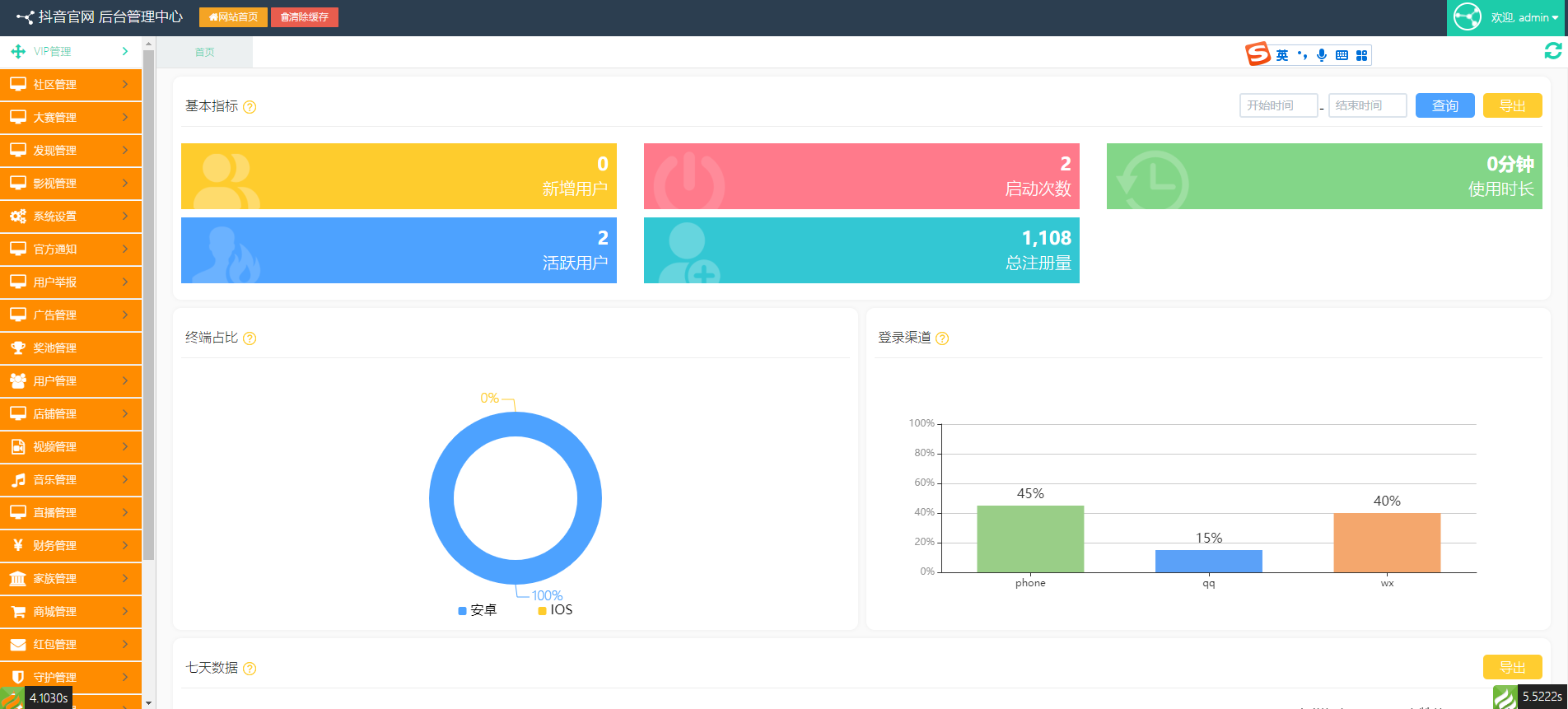
Task: Click the help icon beside 登录渠道
Action: [x=942, y=338]
